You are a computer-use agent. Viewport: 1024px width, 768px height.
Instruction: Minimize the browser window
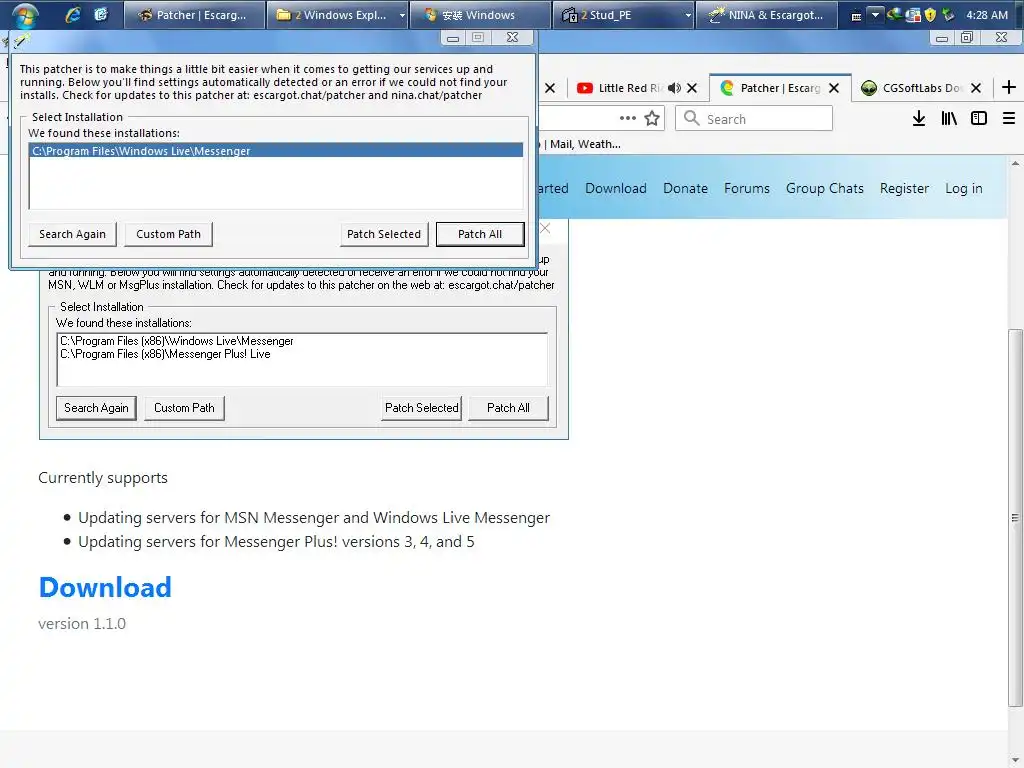(942, 39)
